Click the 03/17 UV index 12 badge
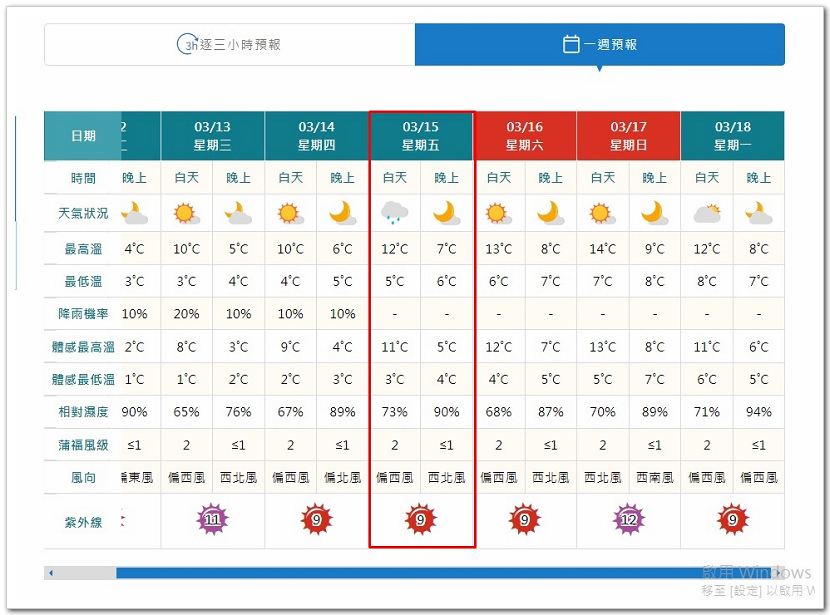 click(628, 520)
